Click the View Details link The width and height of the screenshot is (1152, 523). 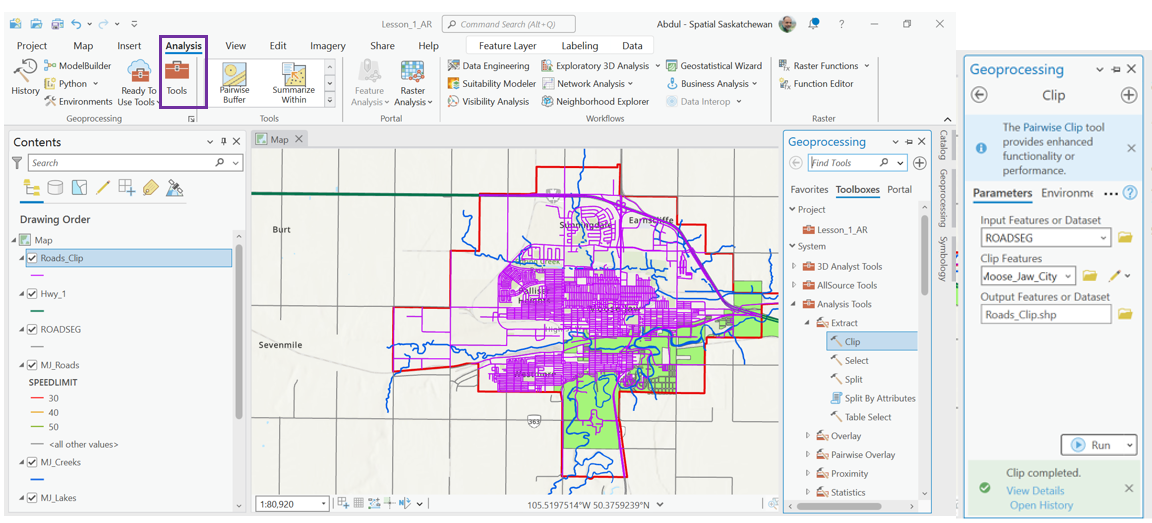tap(1035, 491)
